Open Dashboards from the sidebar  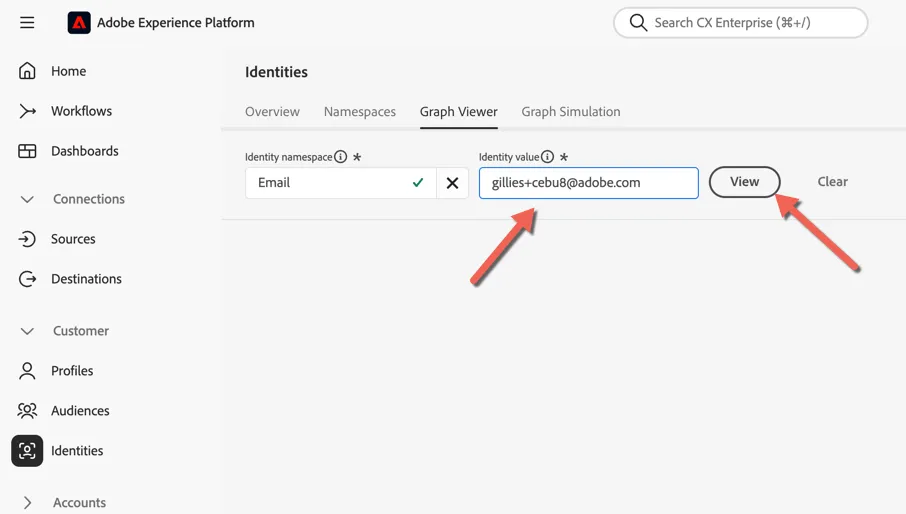point(85,151)
